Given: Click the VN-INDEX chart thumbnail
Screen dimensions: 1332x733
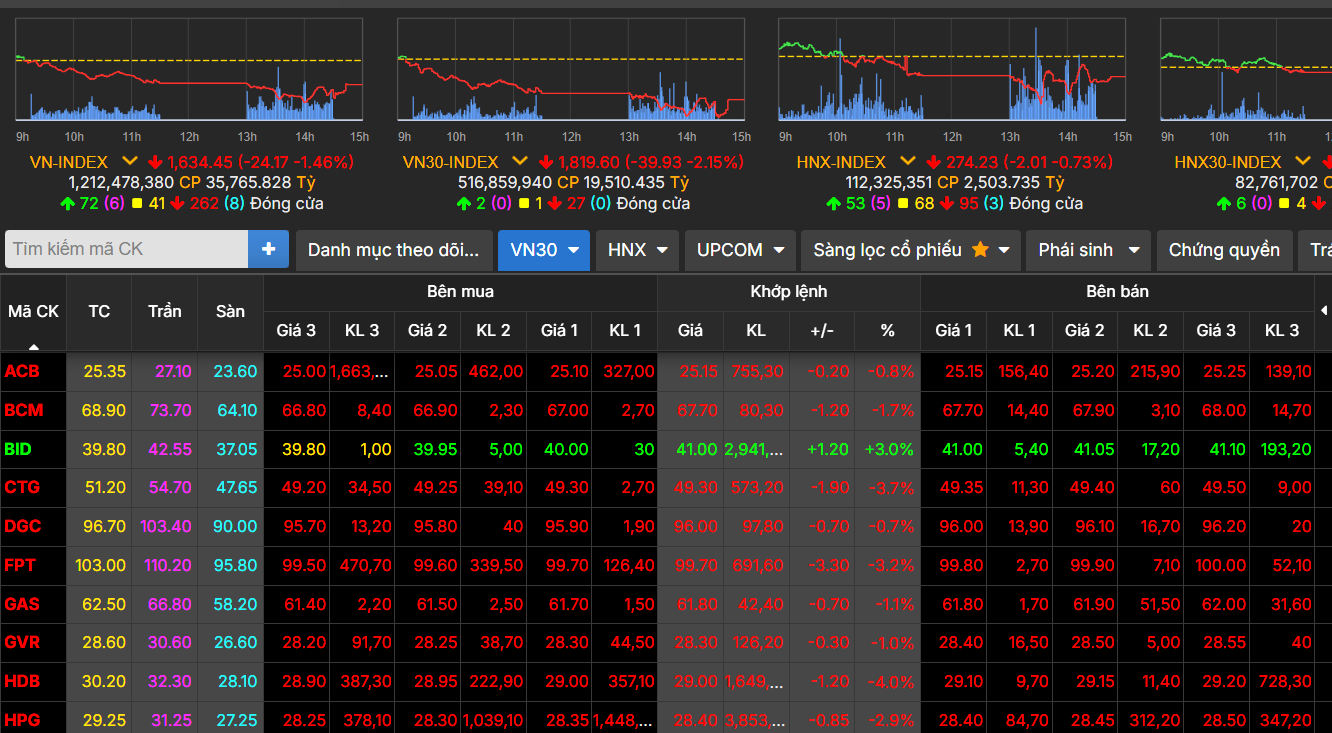Looking at the screenshot, I should pyautogui.click(x=189, y=70).
